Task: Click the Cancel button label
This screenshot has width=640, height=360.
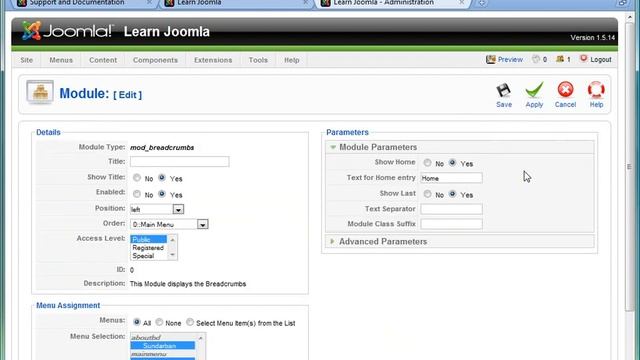Action: 565,104
